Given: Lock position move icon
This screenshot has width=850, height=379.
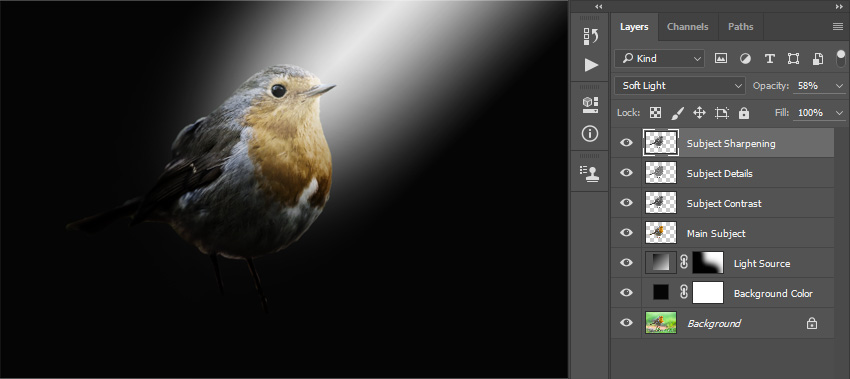Looking at the screenshot, I should pos(699,113).
